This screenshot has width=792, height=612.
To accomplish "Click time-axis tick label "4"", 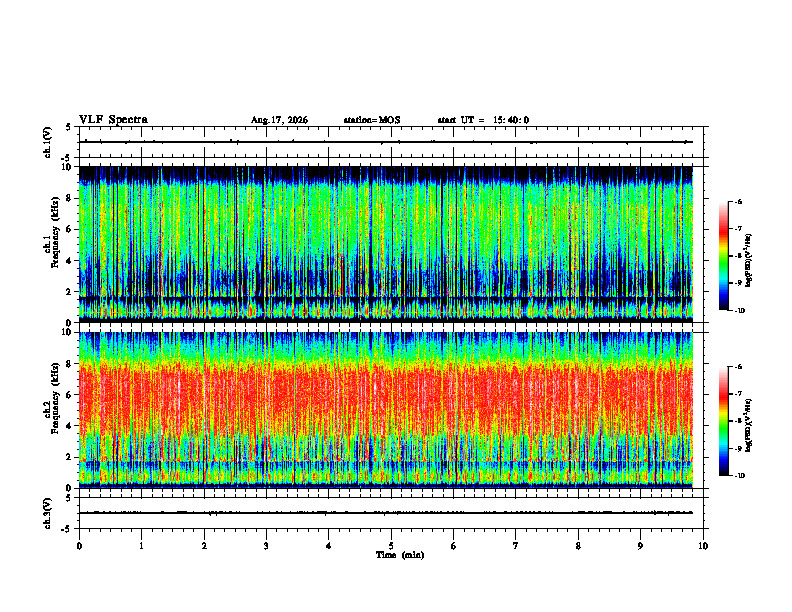I will (x=328, y=546).
